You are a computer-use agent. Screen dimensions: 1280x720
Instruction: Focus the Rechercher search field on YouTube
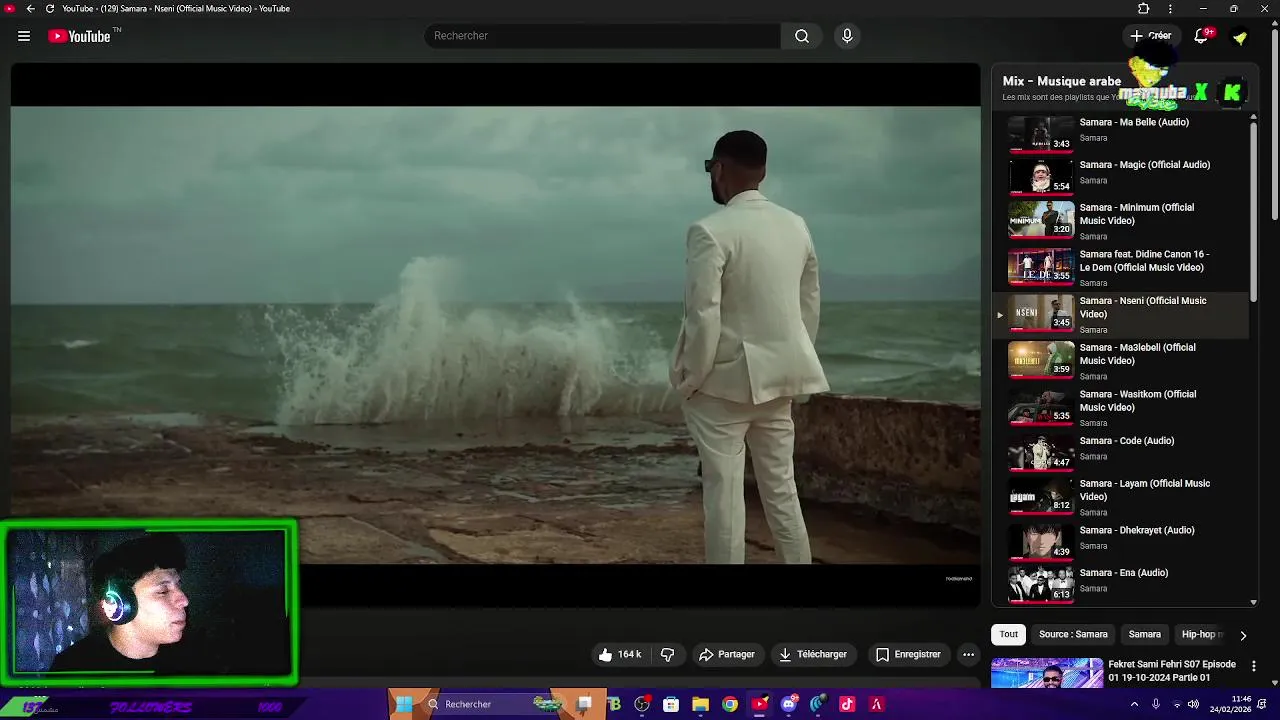coord(603,36)
